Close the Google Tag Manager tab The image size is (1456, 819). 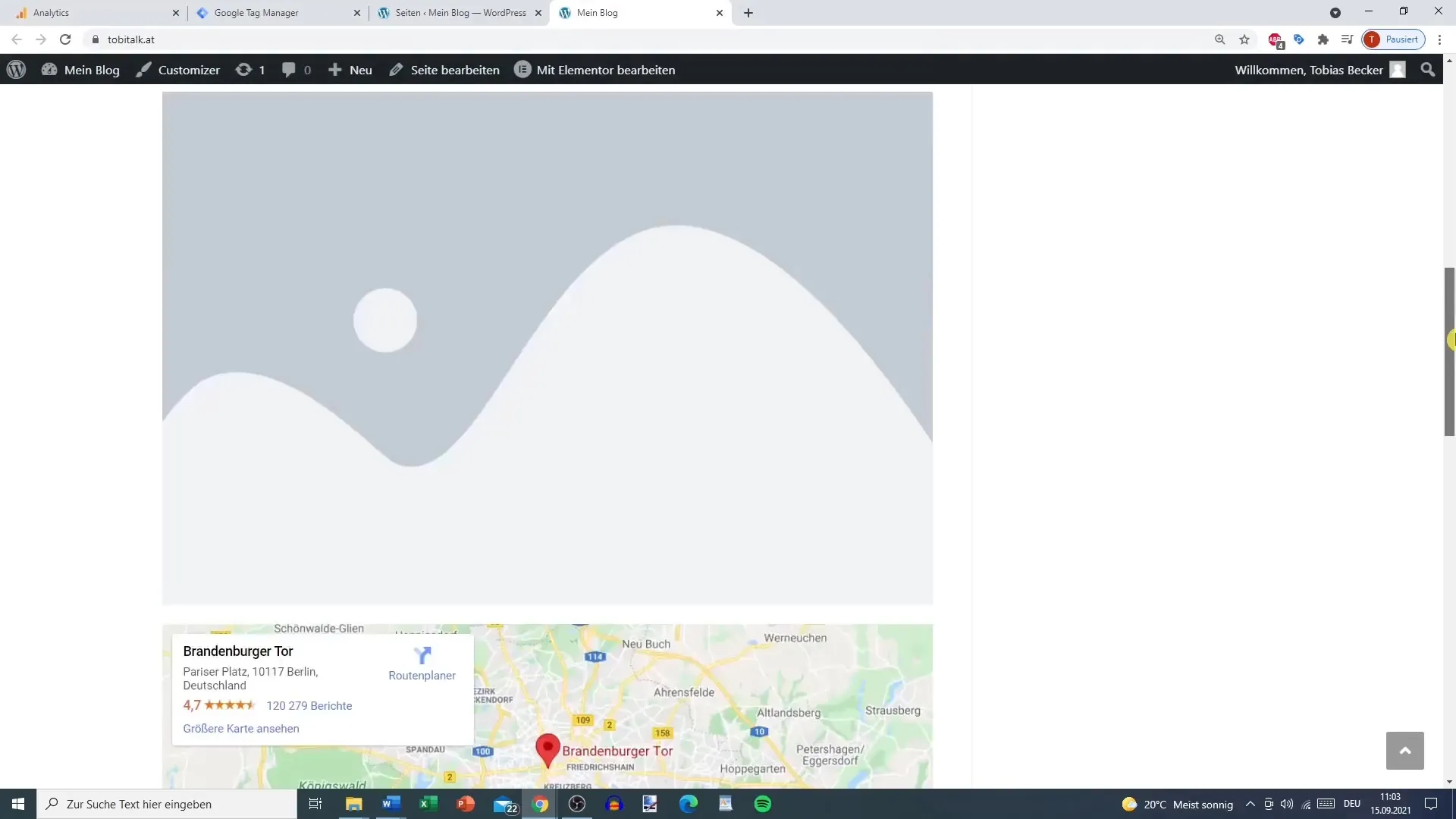tap(357, 13)
